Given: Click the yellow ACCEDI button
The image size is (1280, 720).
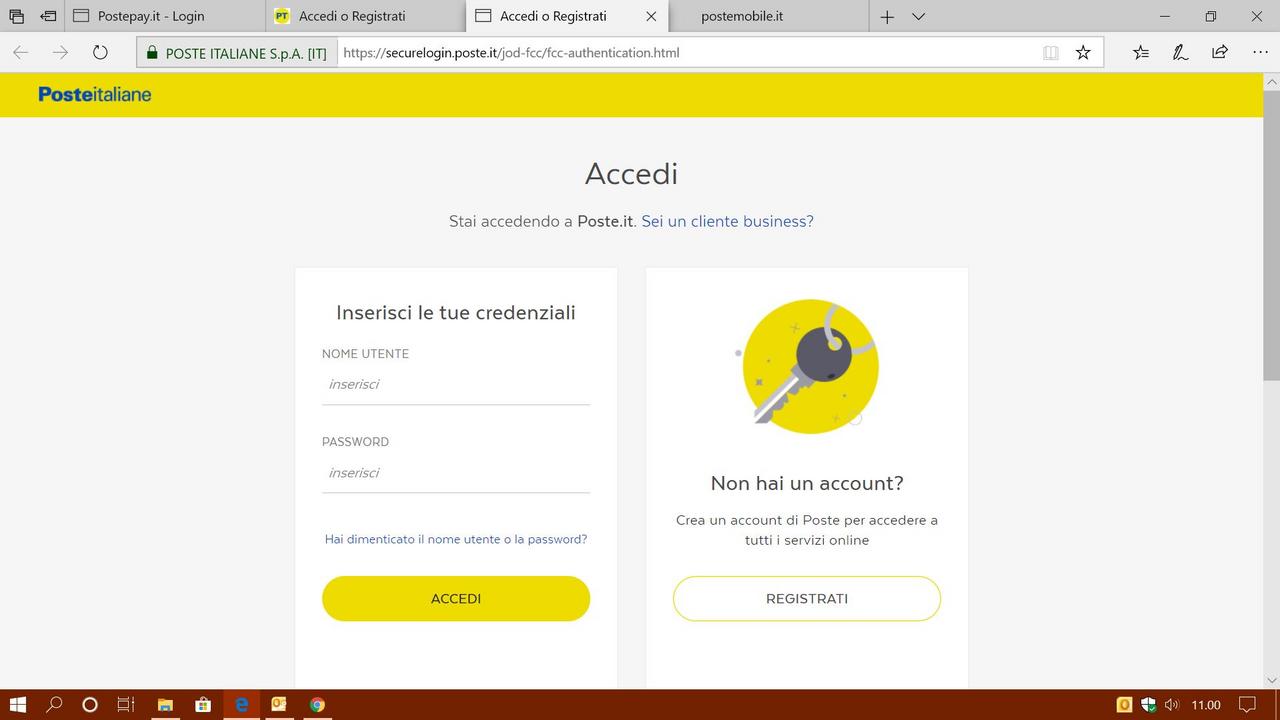Looking at the screenshot, I should [456, 598].
